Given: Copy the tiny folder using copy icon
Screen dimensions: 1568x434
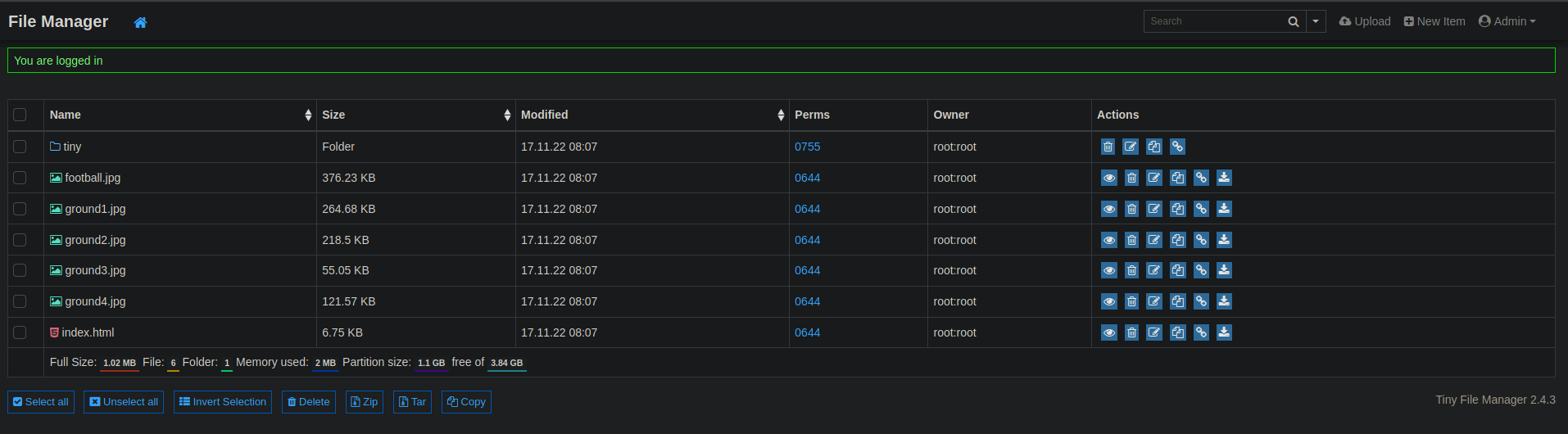Looking at the screenshot, I should [x=1154, y=147].
